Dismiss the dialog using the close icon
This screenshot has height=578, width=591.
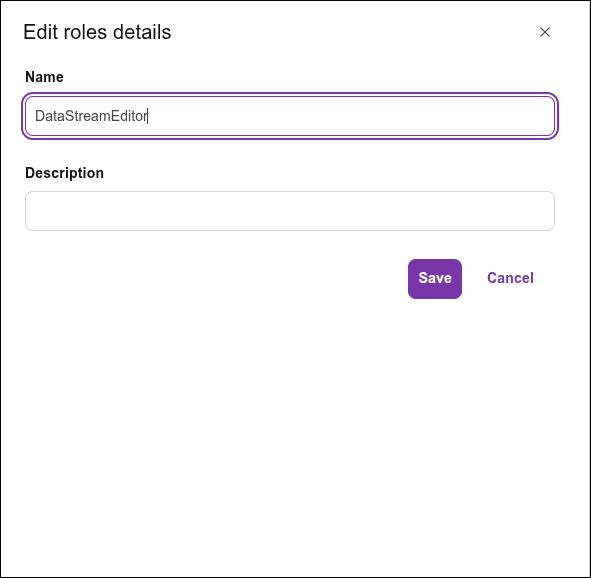[545, 32]
